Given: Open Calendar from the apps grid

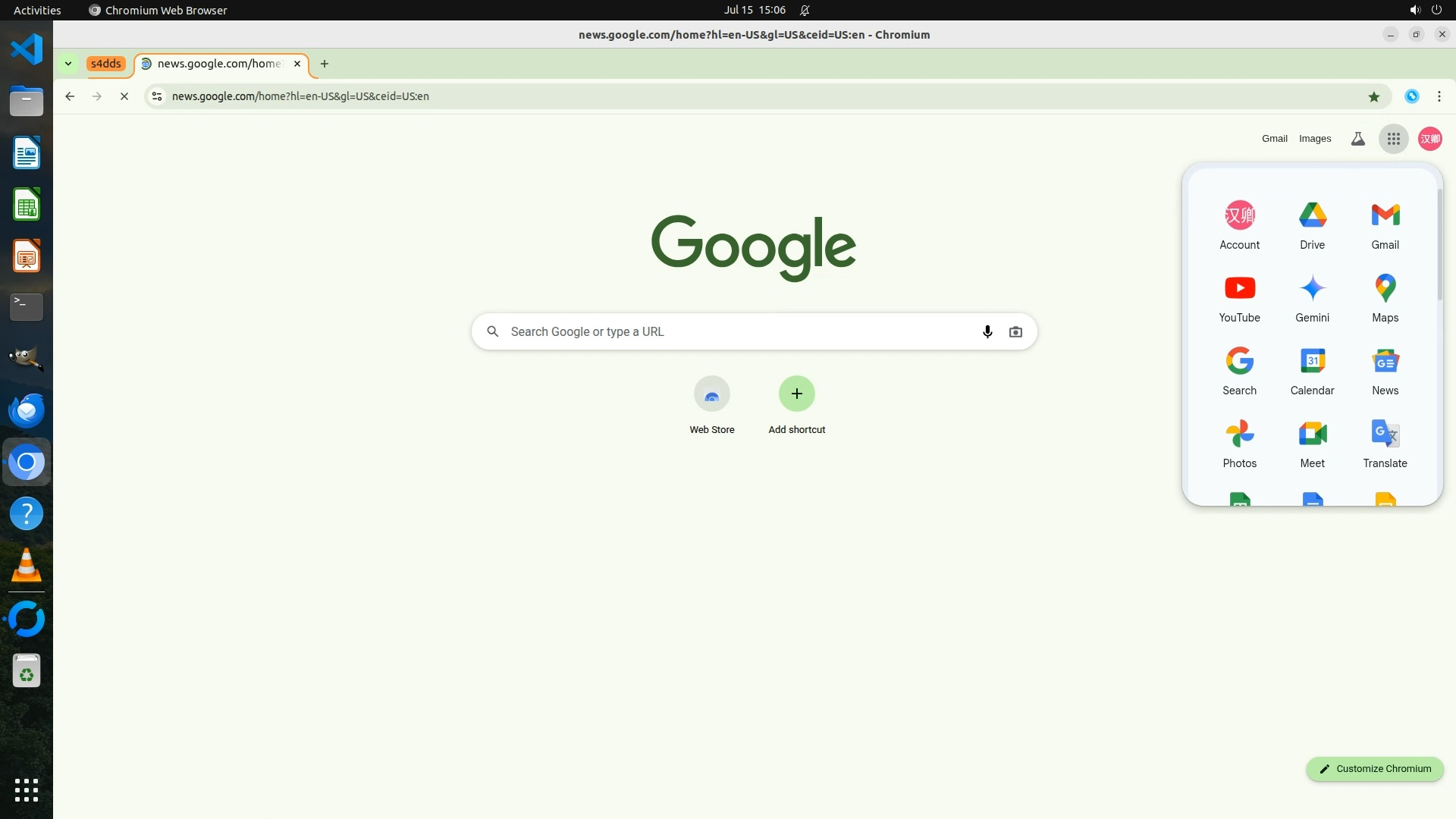Looking at the screenshot, I should tap(1312, 370).
